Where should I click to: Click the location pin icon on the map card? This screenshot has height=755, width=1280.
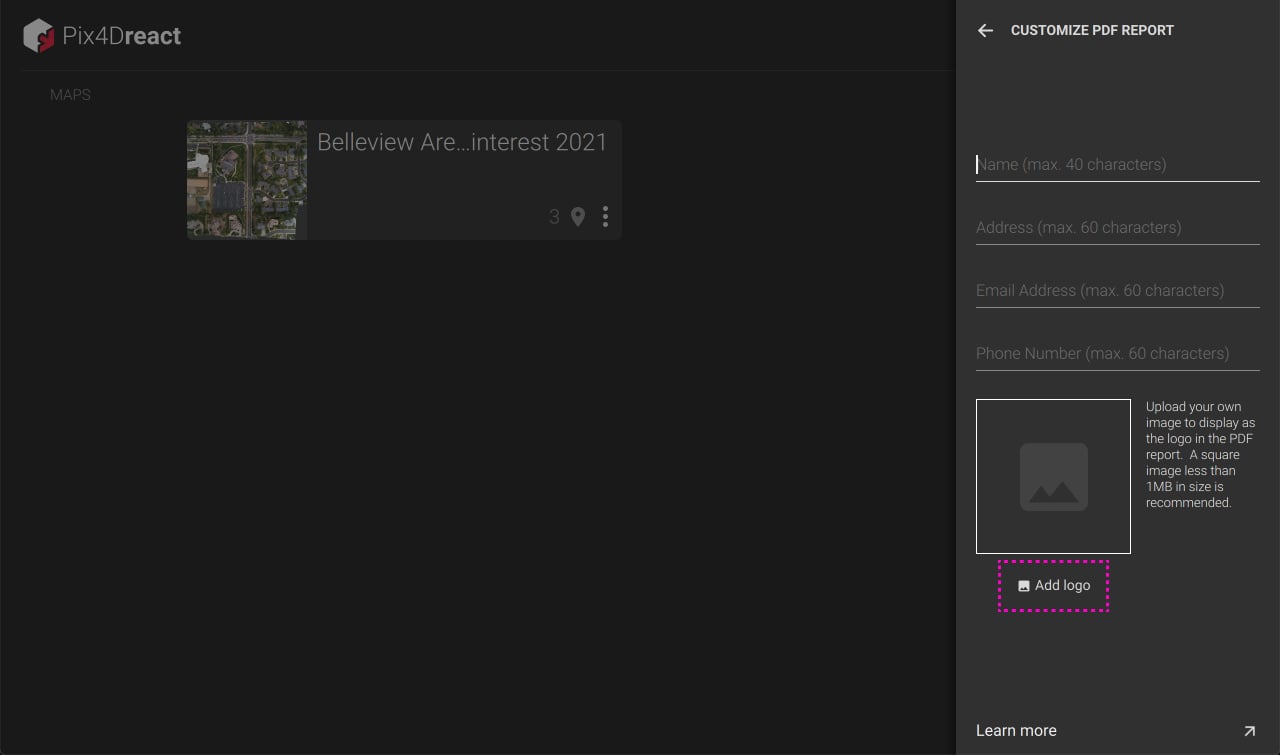[578, 217]
